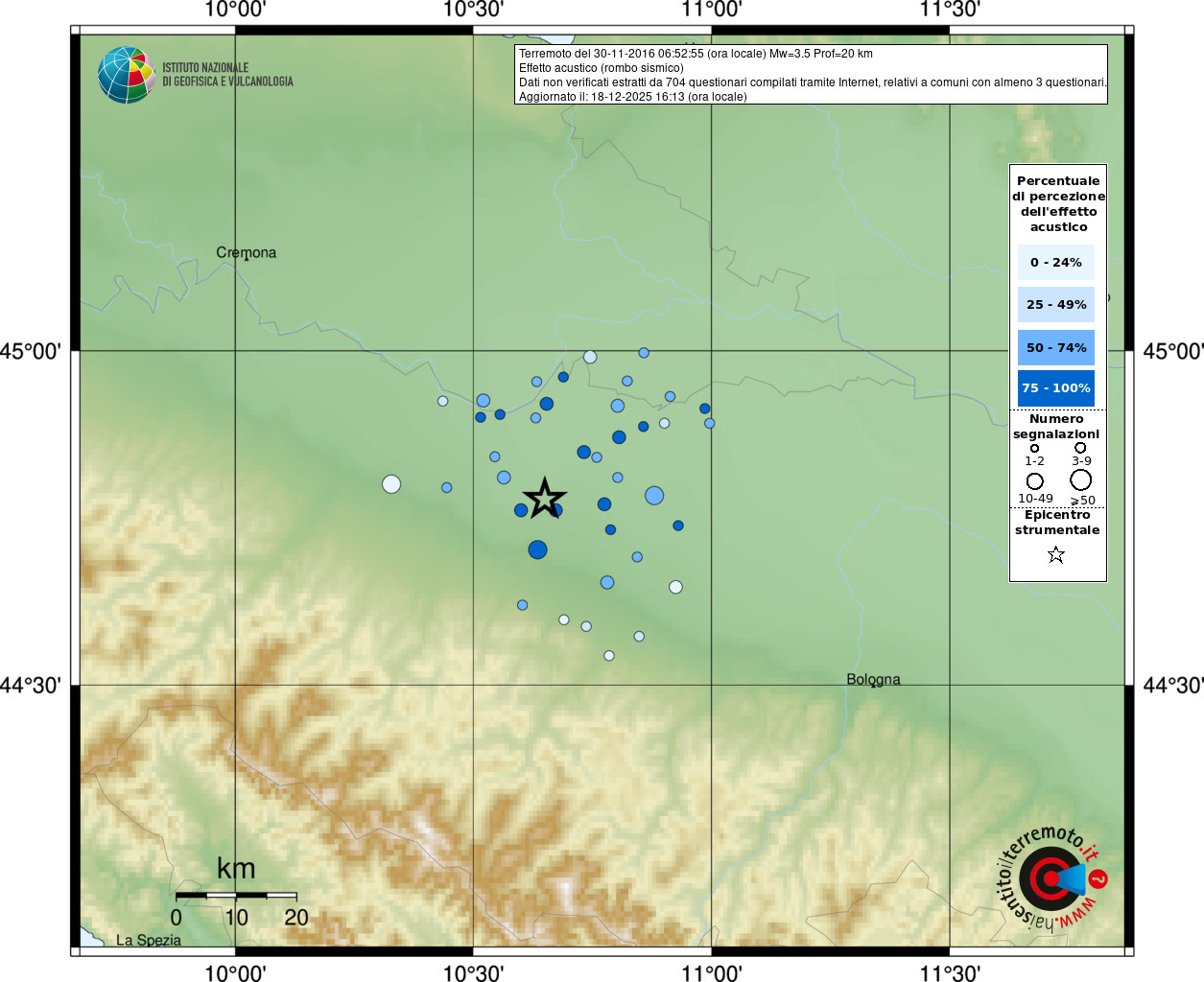The width and height of the screenshot is (1204, 982).
Task: Click the Bologna city label
Action: (873, 679)
